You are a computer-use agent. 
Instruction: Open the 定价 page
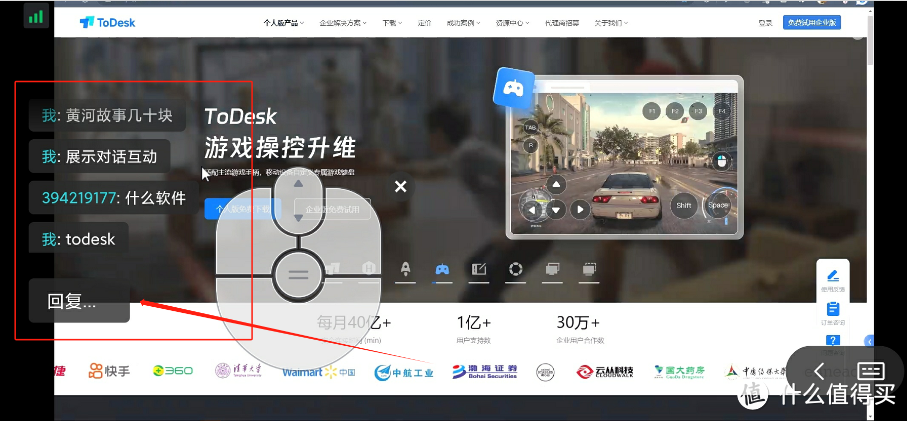pyautogui.click(x=424, y=23)
